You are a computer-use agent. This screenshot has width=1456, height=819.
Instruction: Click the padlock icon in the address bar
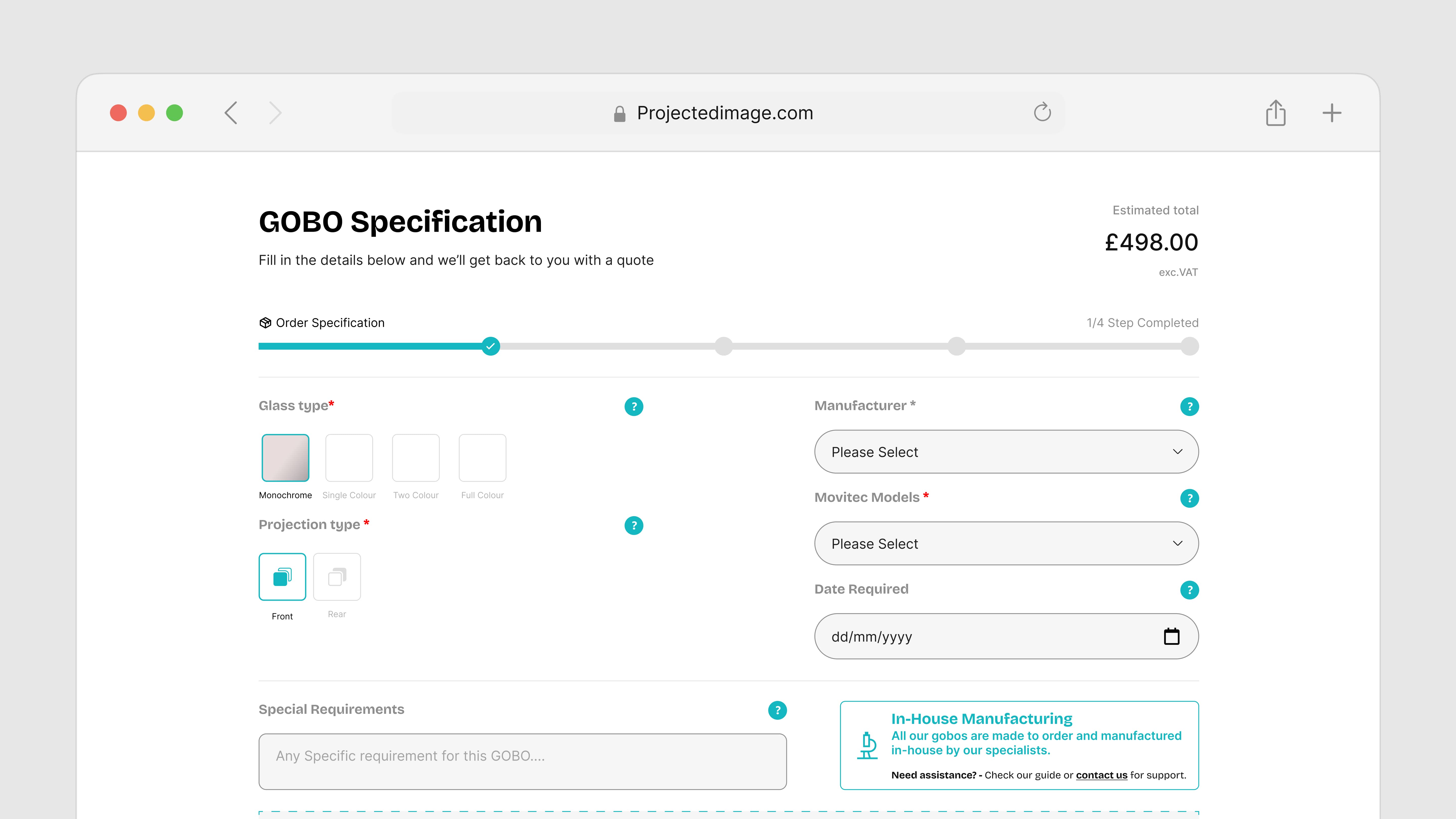tap(620, 113)
